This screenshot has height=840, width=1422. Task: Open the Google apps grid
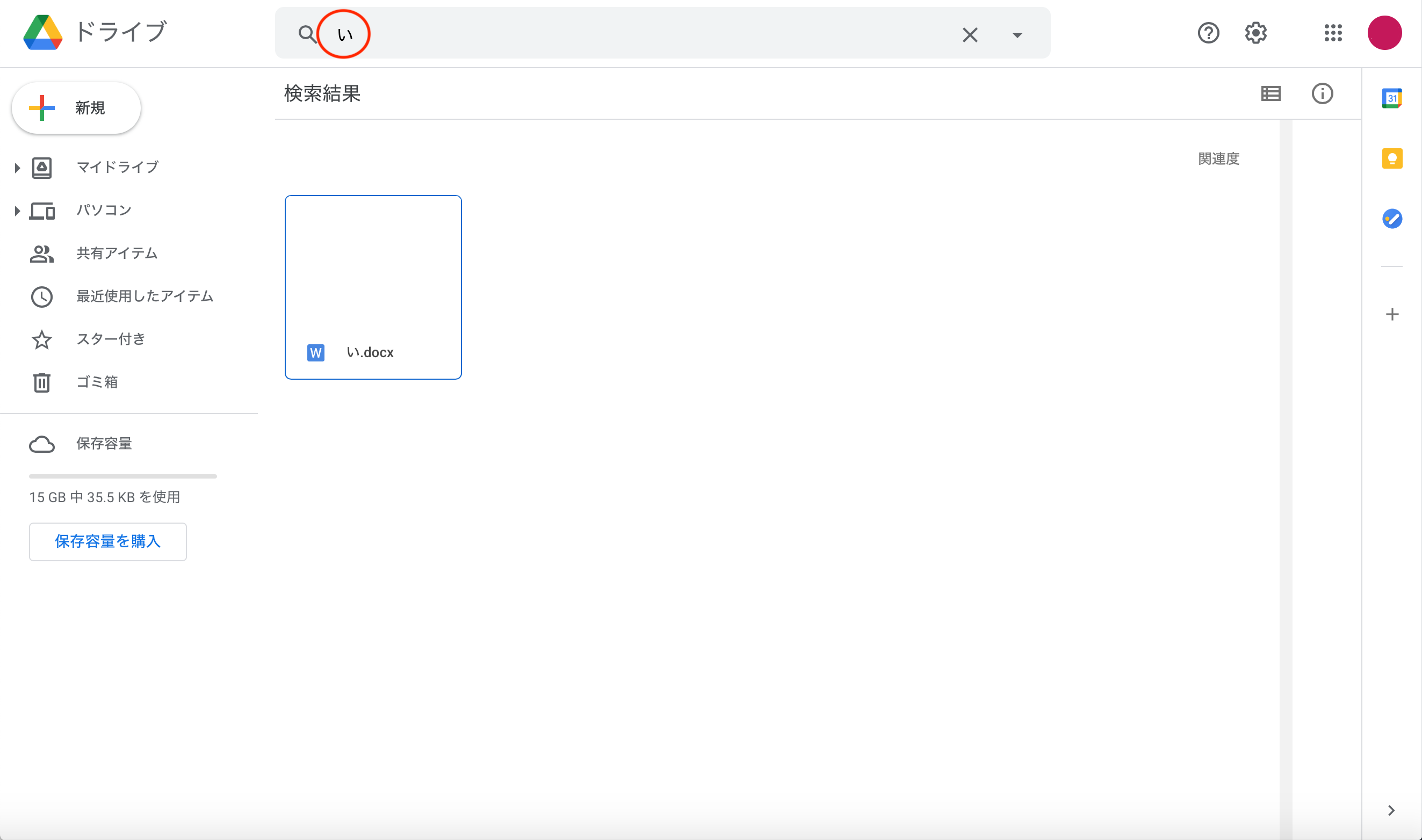(1333, 33)
